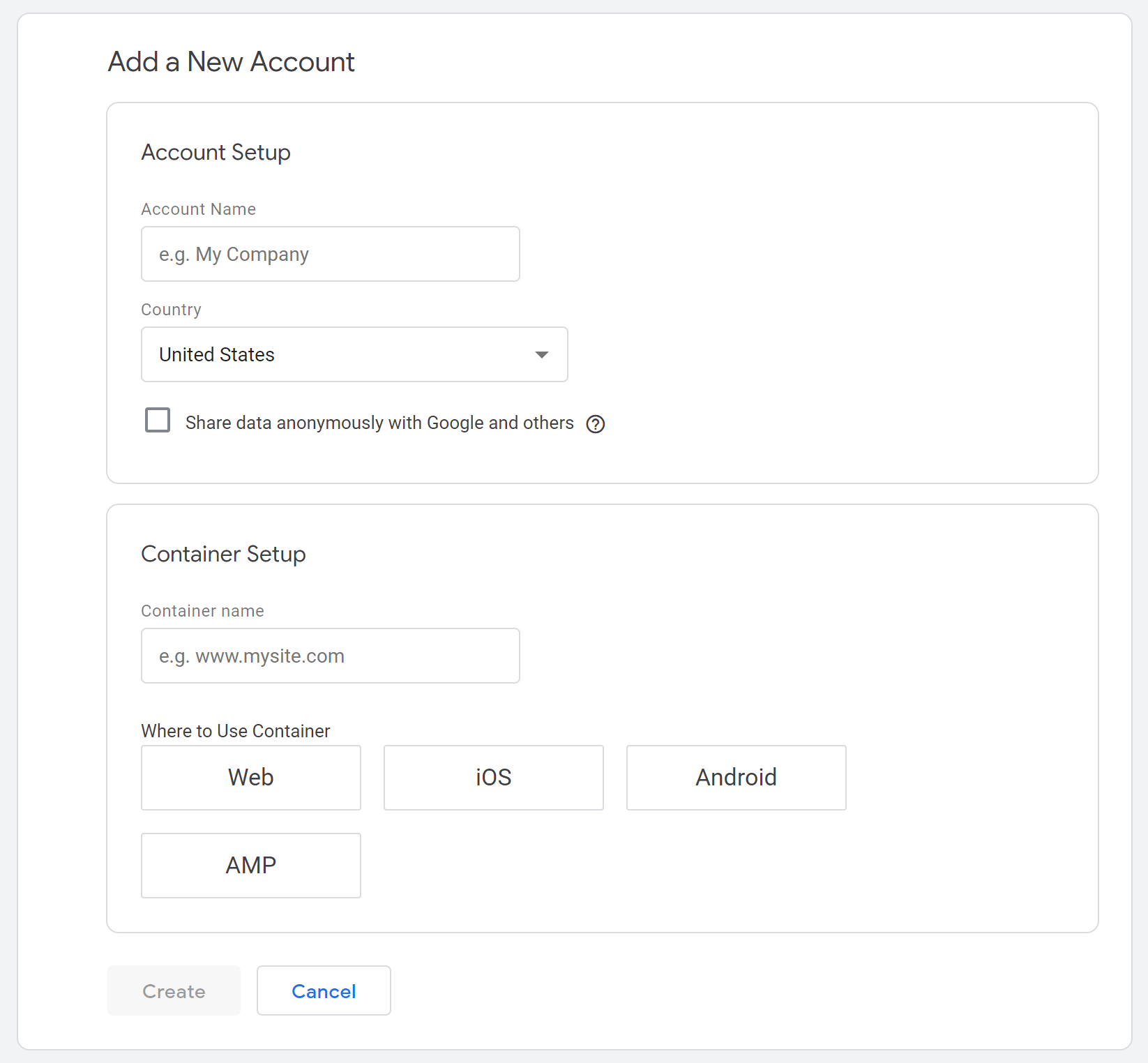Click the 'Container name' field label
Viewport: 1148px width, 1063px height.
coord(202,611)
